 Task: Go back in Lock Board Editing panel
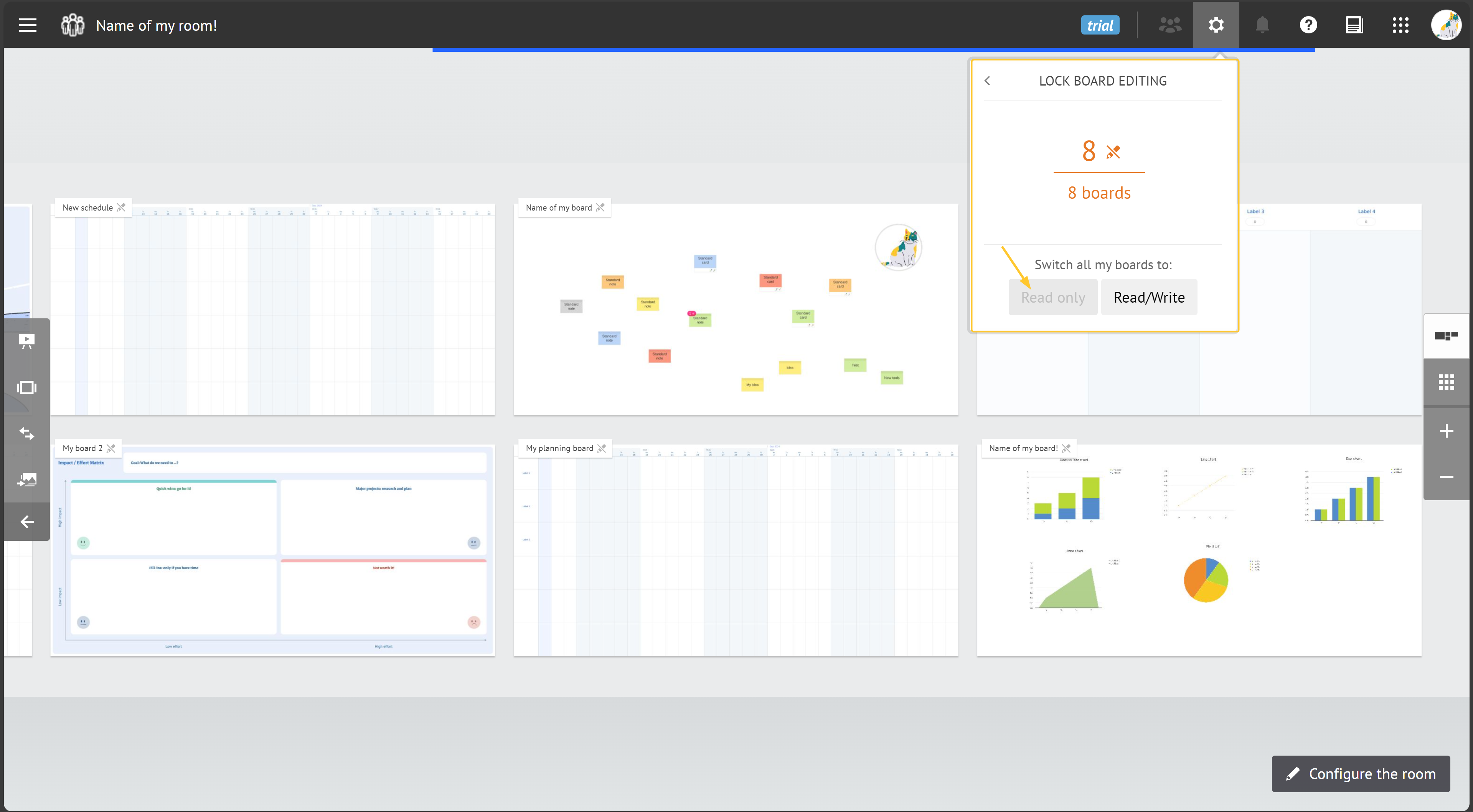[x=987, y=81]
